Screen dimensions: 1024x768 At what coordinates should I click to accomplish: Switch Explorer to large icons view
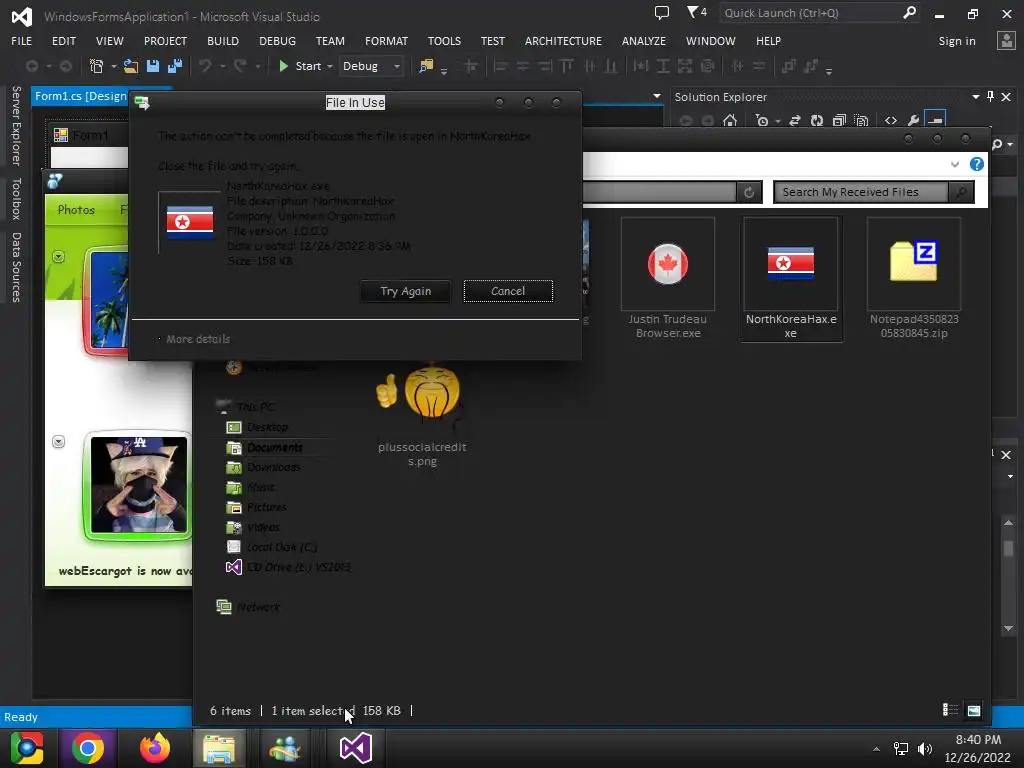pos(974,710)
